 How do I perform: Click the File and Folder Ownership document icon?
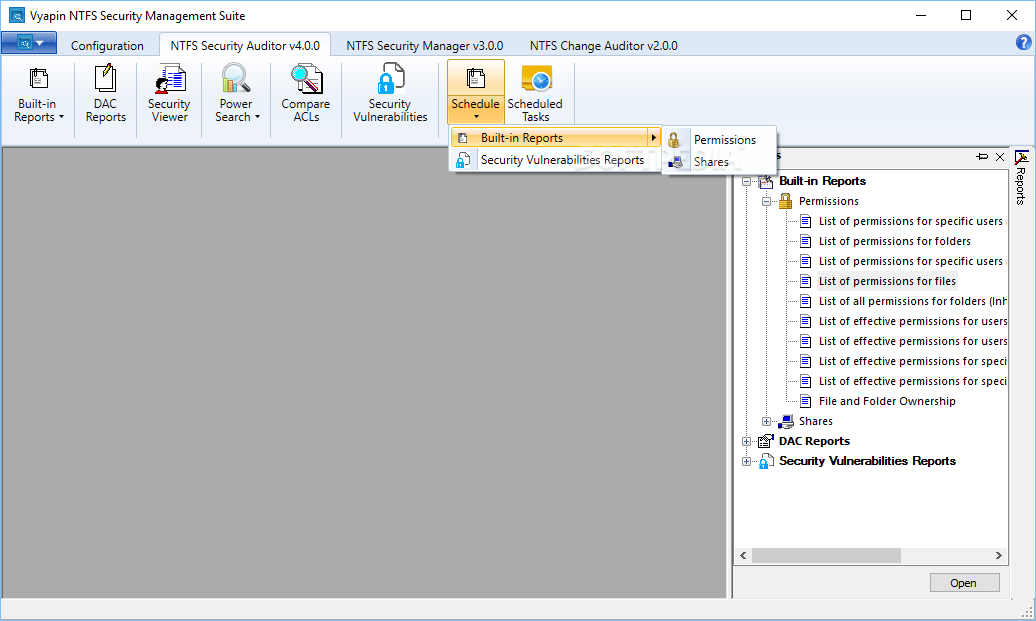click(805, 401)
